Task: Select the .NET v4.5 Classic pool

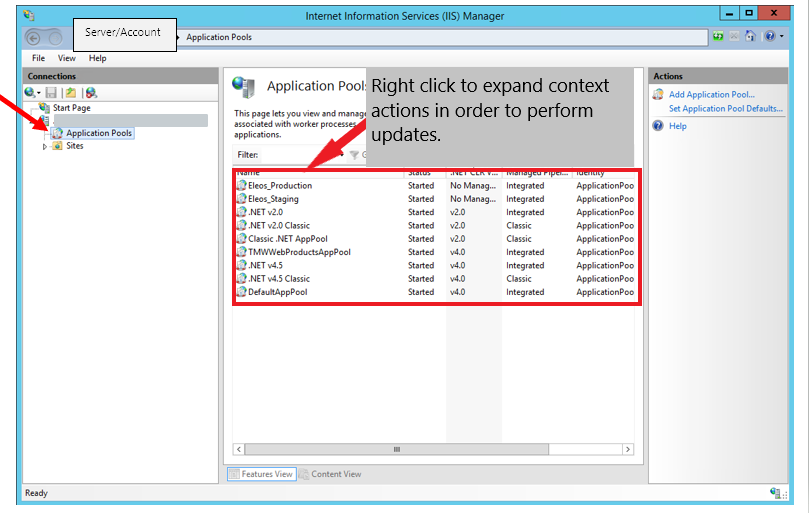Action: [435, 279]
